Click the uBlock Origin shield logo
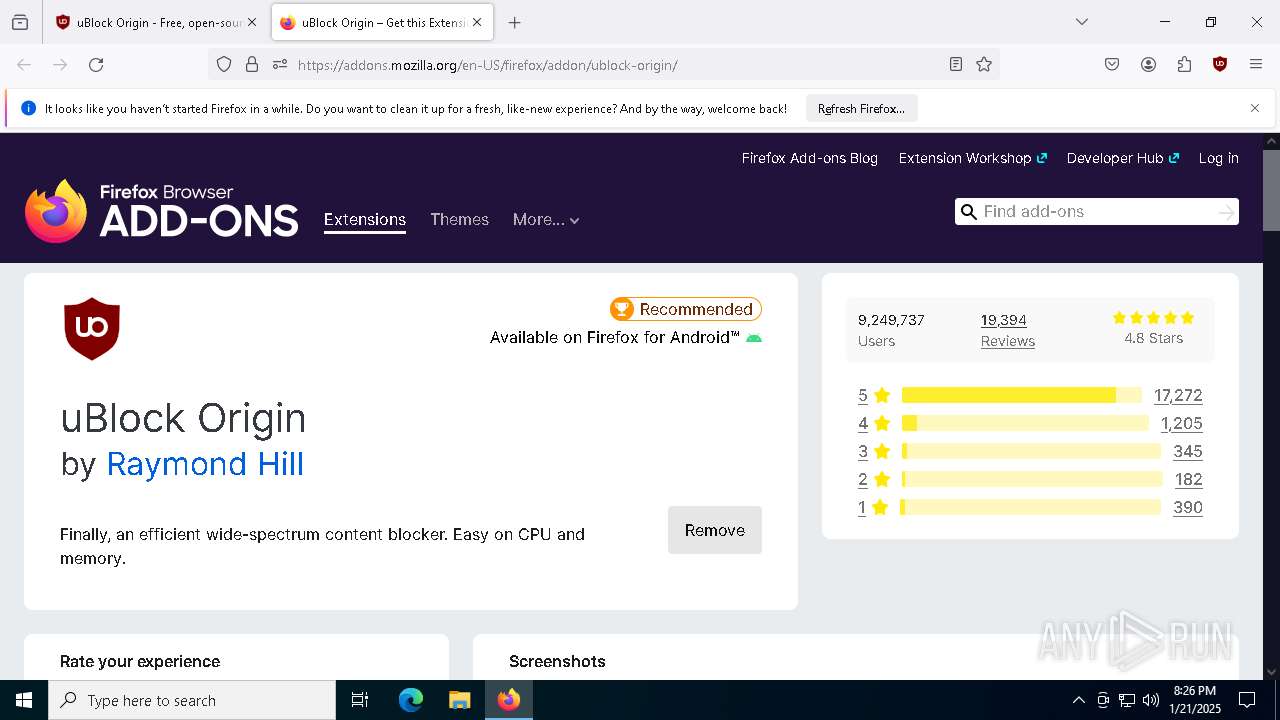Image resolution: width=1280 pixels, height=720 pixels. (92, 329)
